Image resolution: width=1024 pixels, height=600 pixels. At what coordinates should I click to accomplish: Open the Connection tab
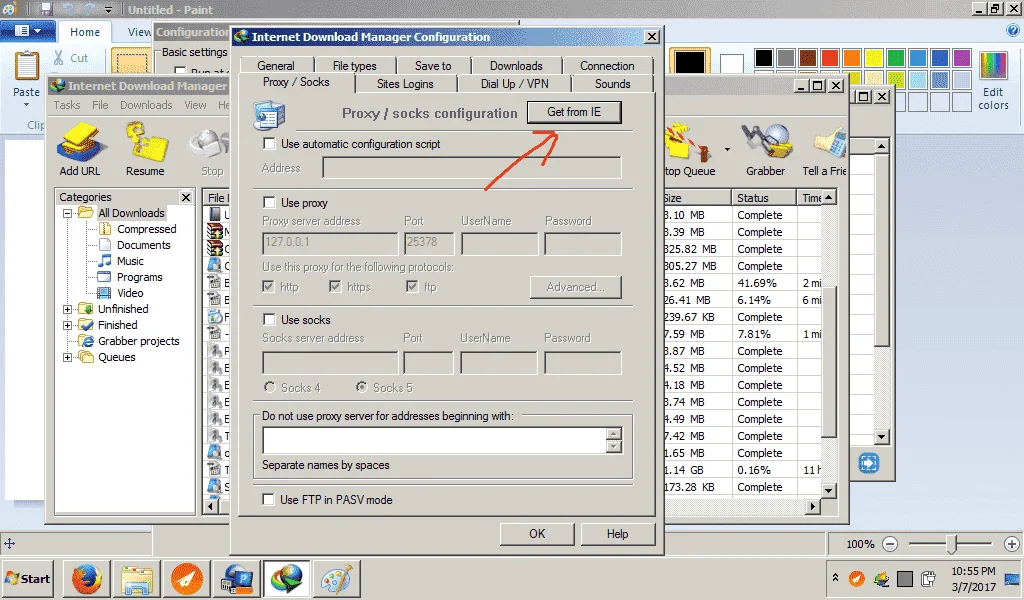(x=607, y=66)
